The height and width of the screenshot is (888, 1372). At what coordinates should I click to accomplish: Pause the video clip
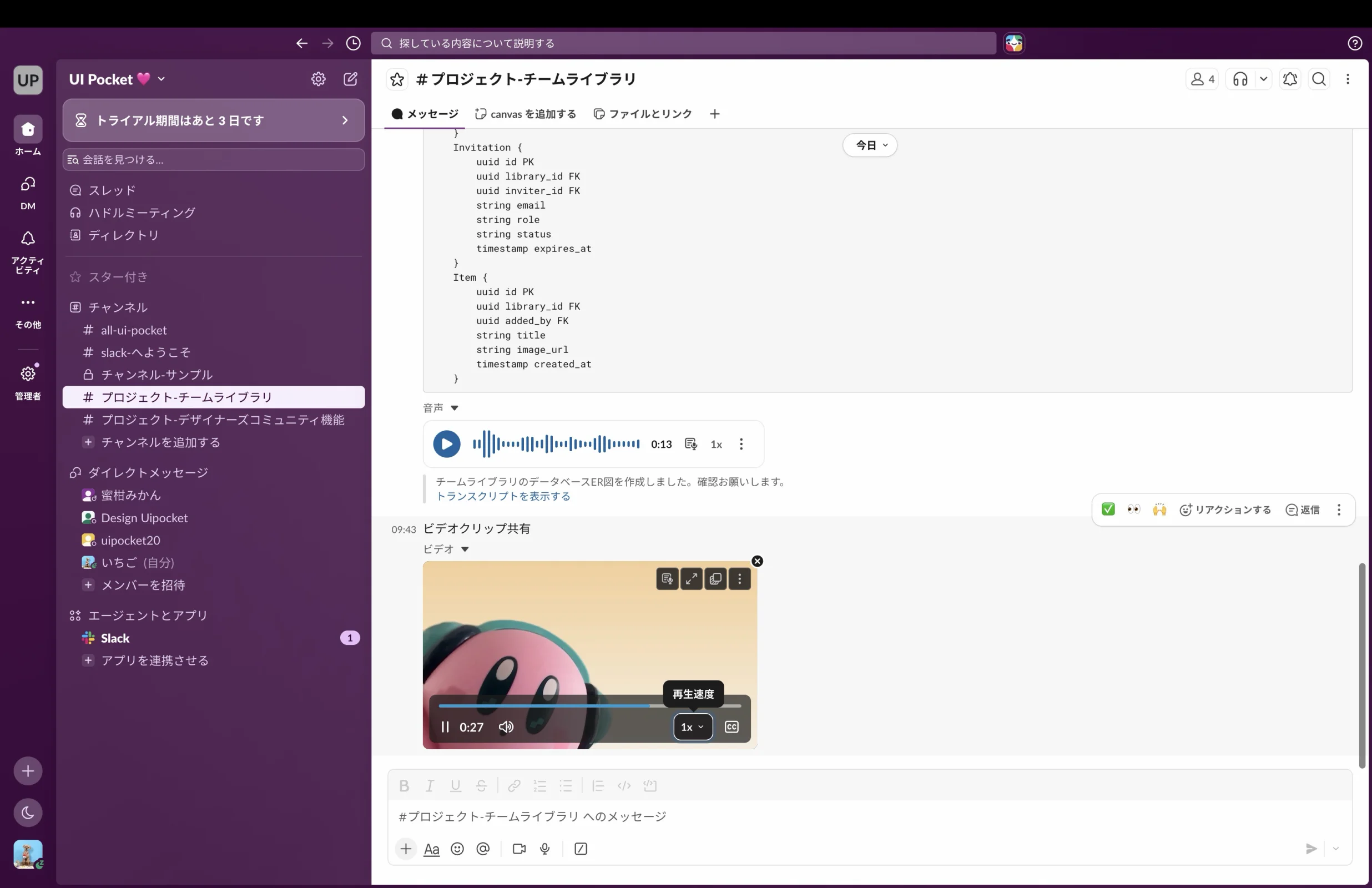445,728
